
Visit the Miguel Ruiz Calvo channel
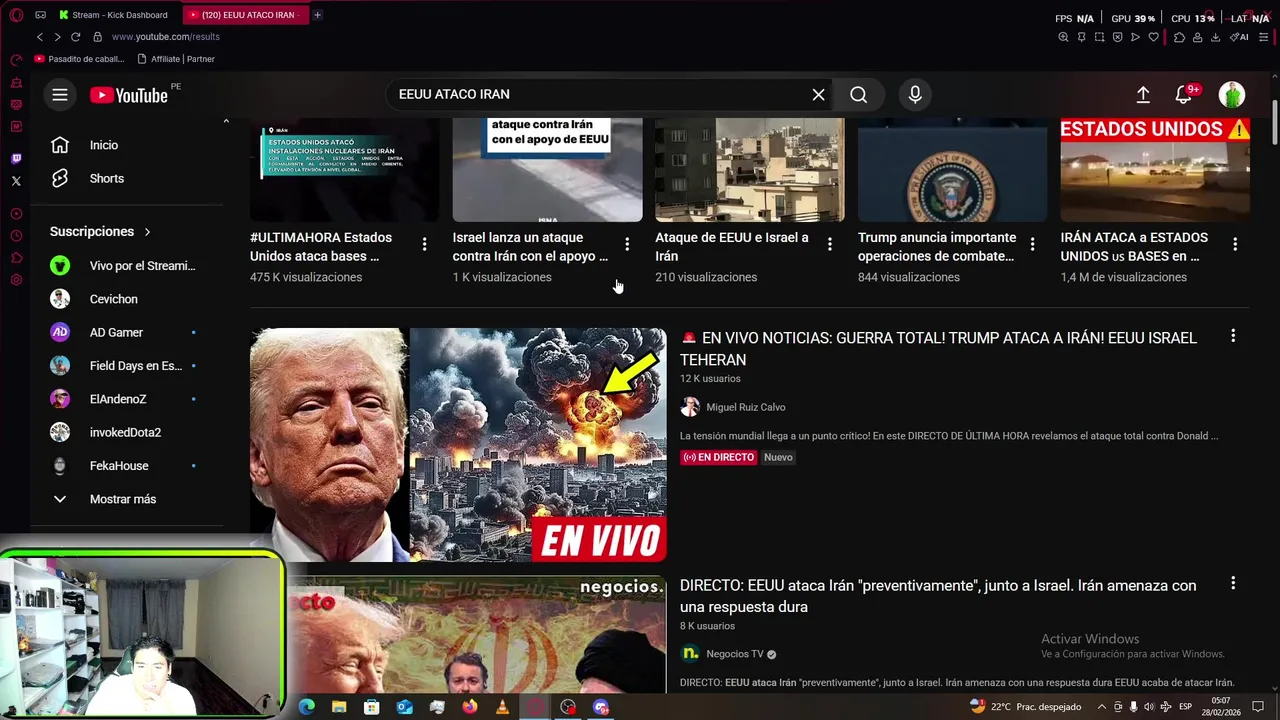coord(745,407)
